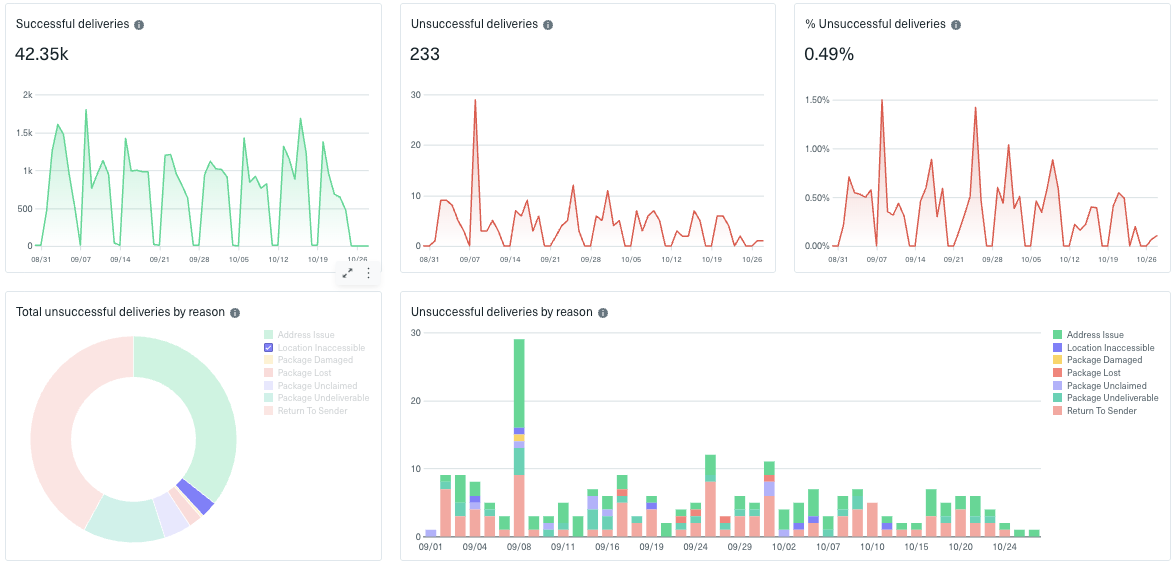Click info icon beside % Unsuccessful deliveries title
The image size is (1175, 566).
pos(955,25)
